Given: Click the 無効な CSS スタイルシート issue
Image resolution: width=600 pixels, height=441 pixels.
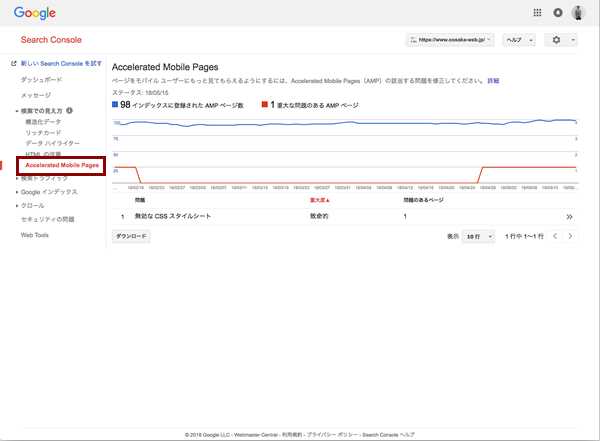Looking at the screenshot, I should click(x=173, y=216).
